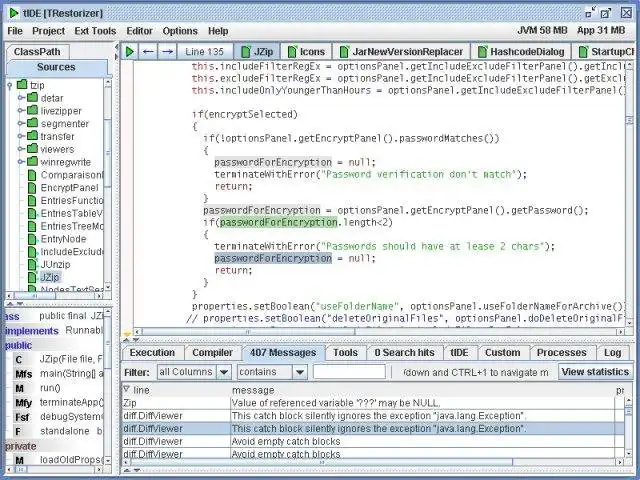The width and height of the screenshot is (640, 480).
Task: Click the JUnzip source file icon
Action: coord(32,264)
